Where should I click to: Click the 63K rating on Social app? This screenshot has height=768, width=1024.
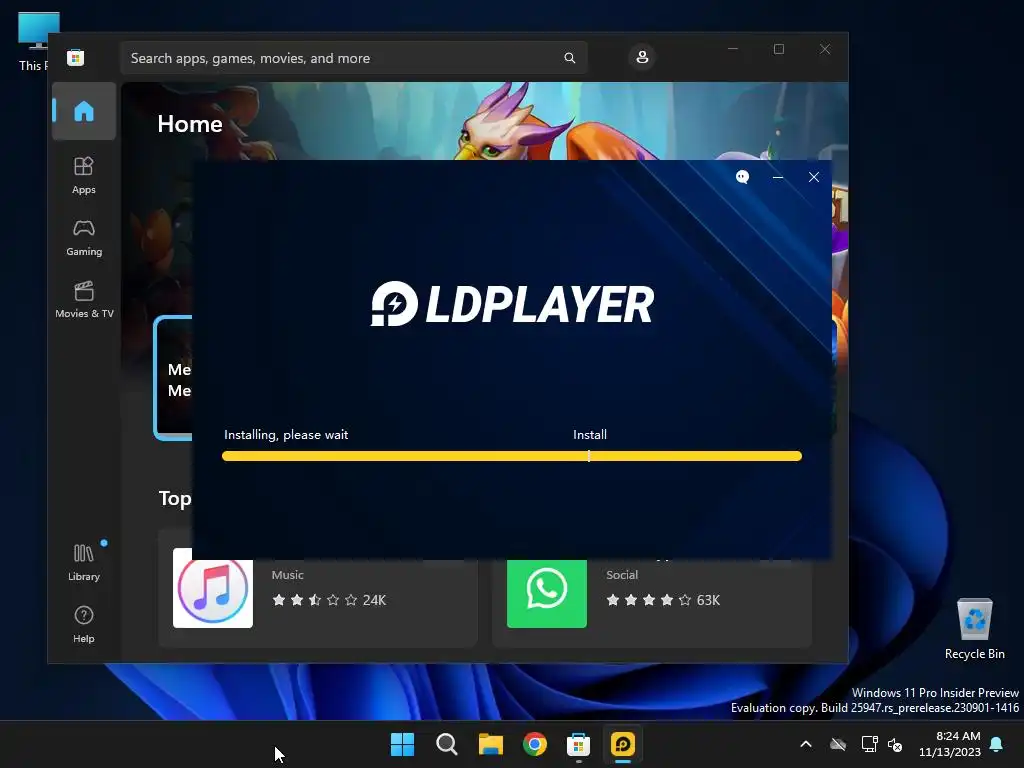click(708, 600)
